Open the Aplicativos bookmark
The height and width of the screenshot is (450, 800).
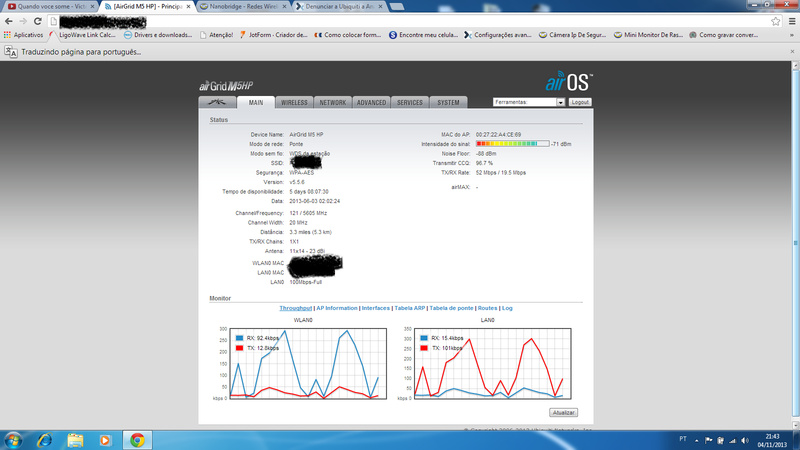point(23,35)
